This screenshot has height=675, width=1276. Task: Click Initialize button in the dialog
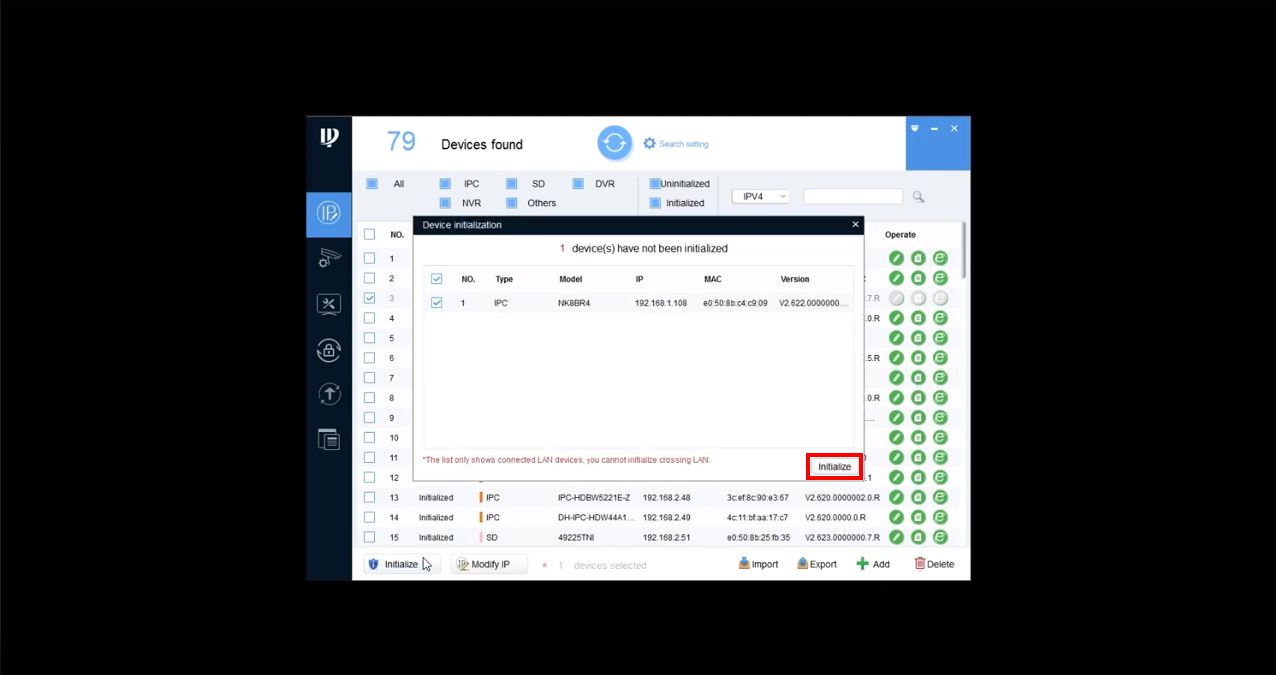(x=834, y=467)
